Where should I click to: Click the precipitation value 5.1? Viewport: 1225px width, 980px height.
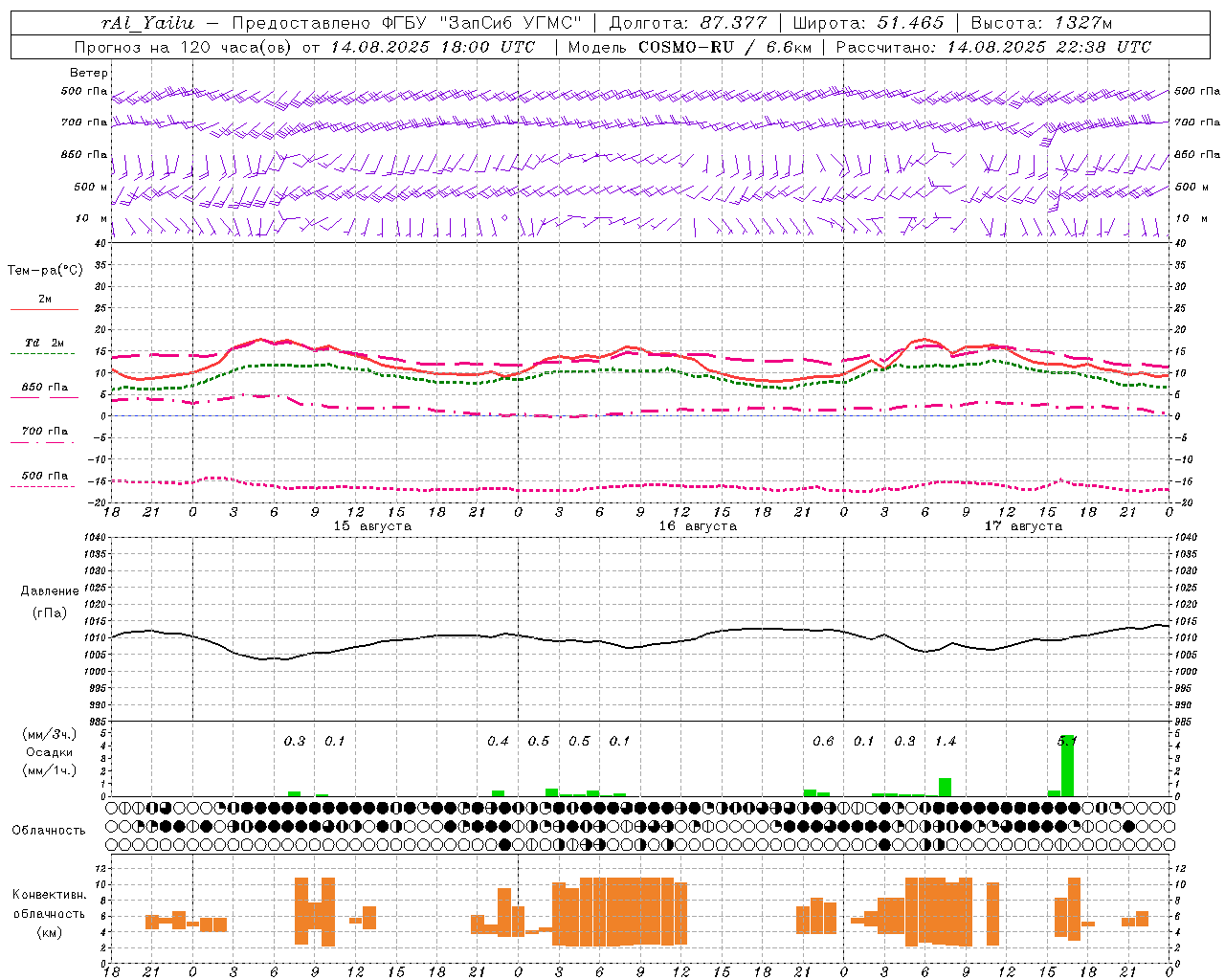pyautogui.click(x=1067, y=742)
